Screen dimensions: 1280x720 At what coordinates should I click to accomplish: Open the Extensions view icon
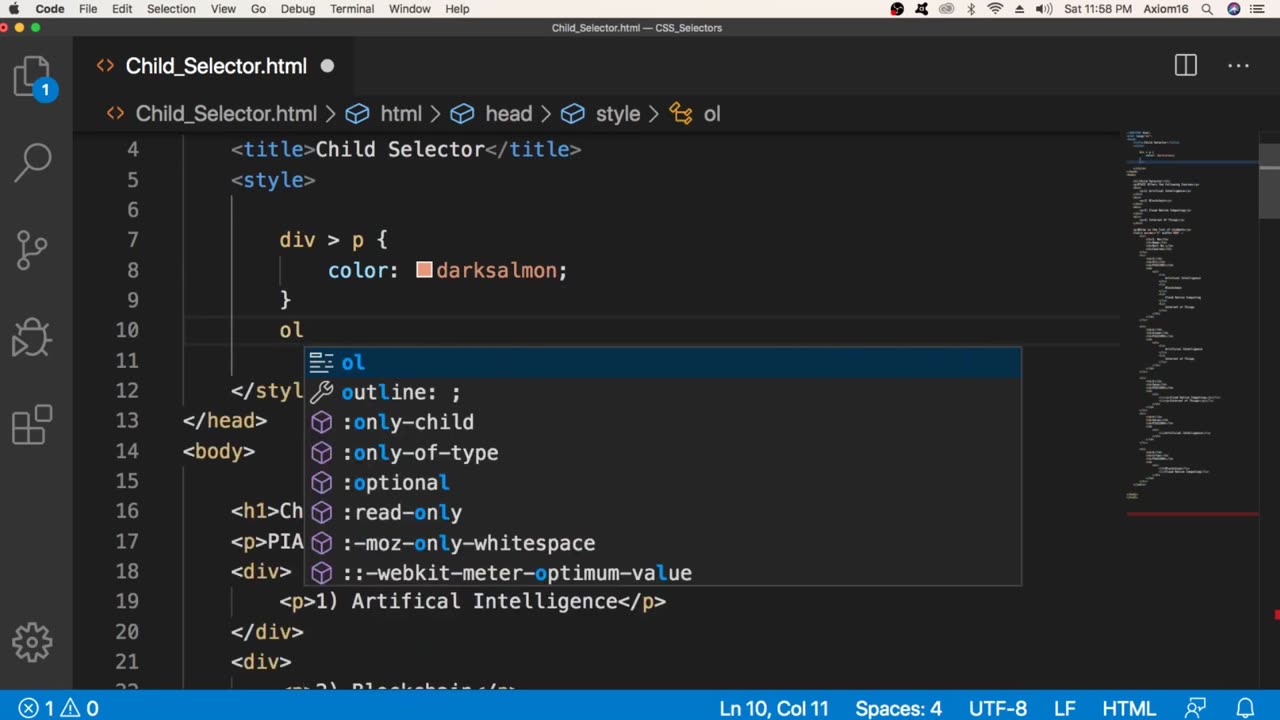[32, 424]
